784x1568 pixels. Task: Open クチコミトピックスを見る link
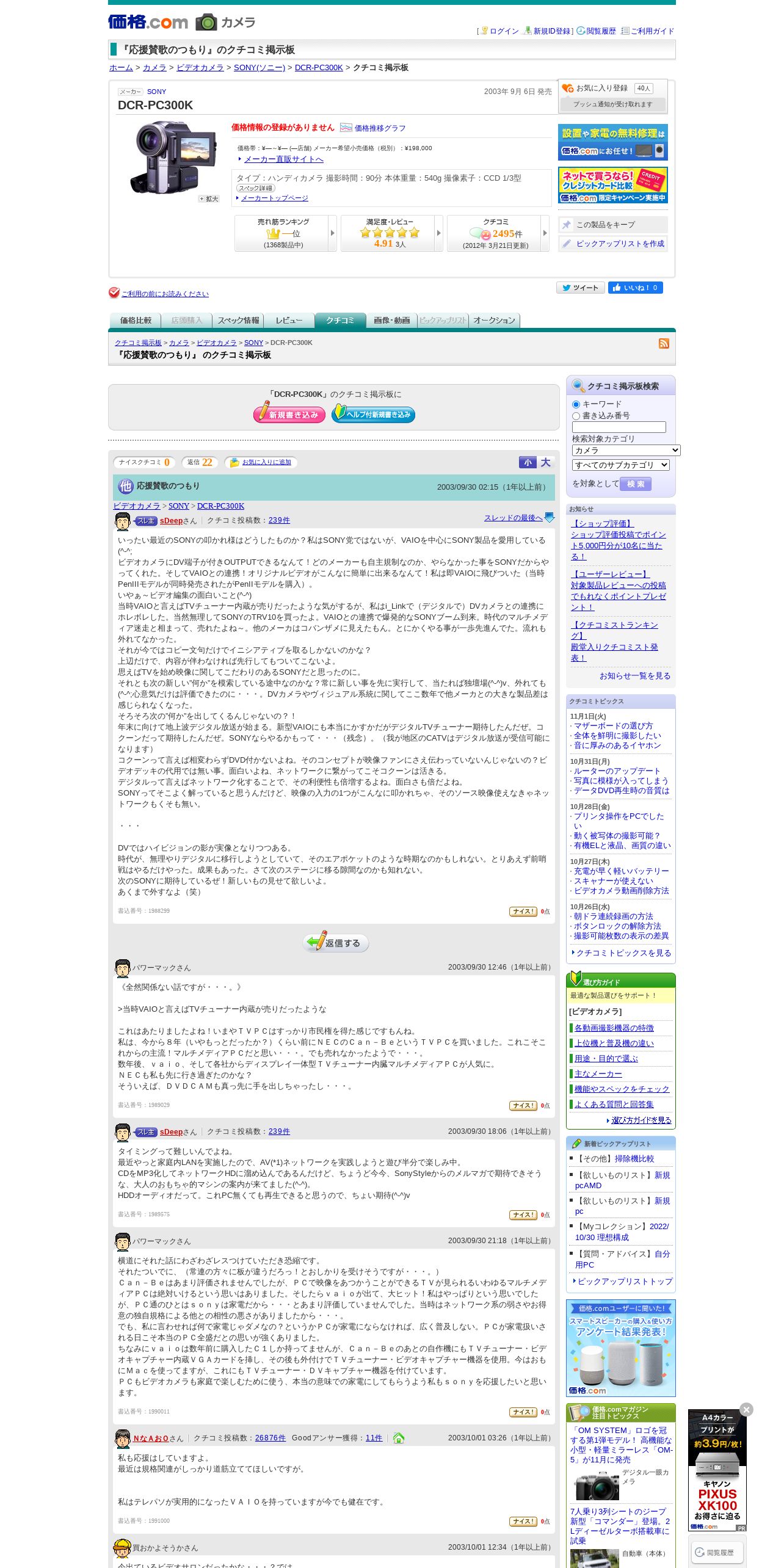coord(623,953)
